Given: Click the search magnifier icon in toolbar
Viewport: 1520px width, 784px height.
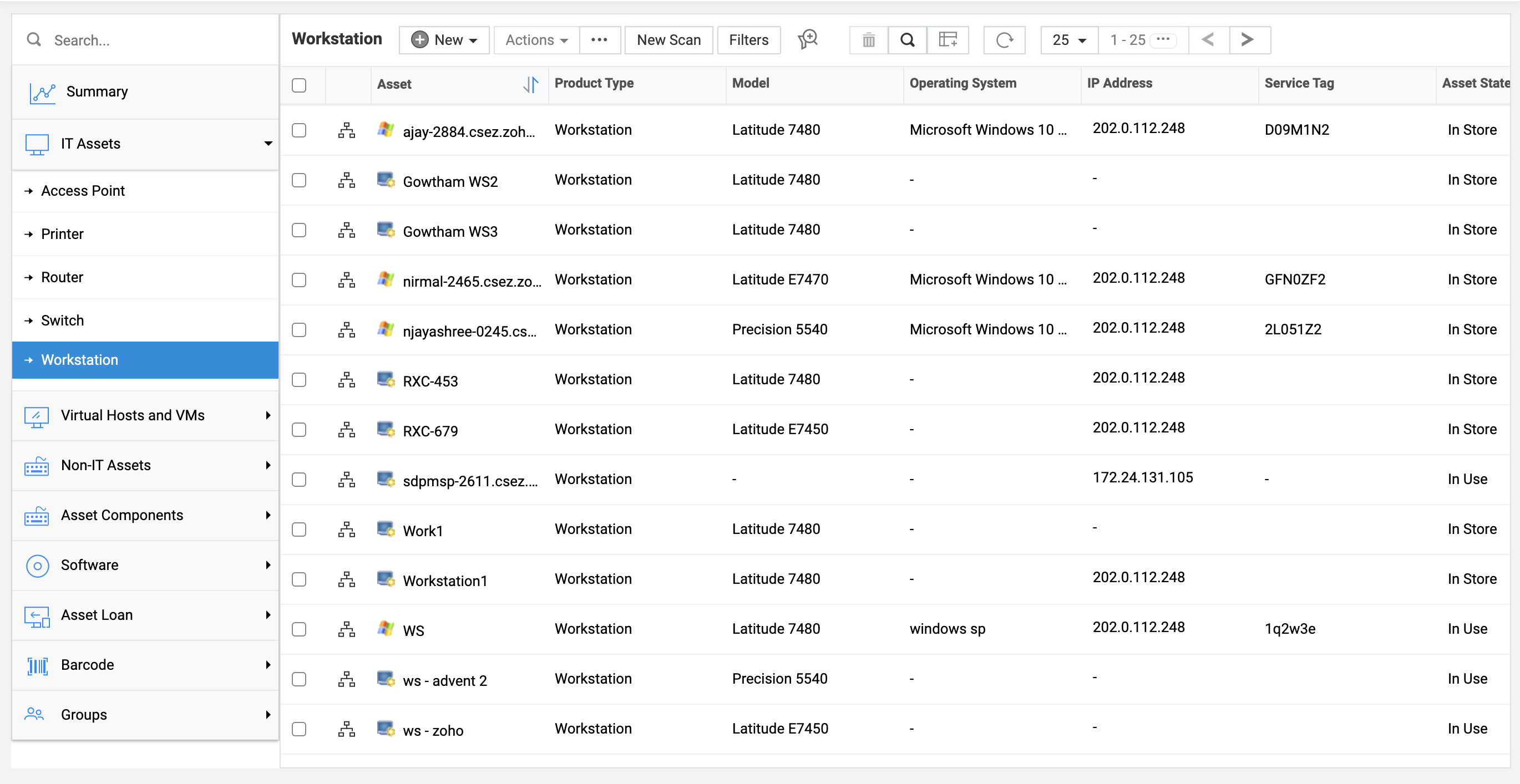Looking at the screenshot, I should click(906, 40).
